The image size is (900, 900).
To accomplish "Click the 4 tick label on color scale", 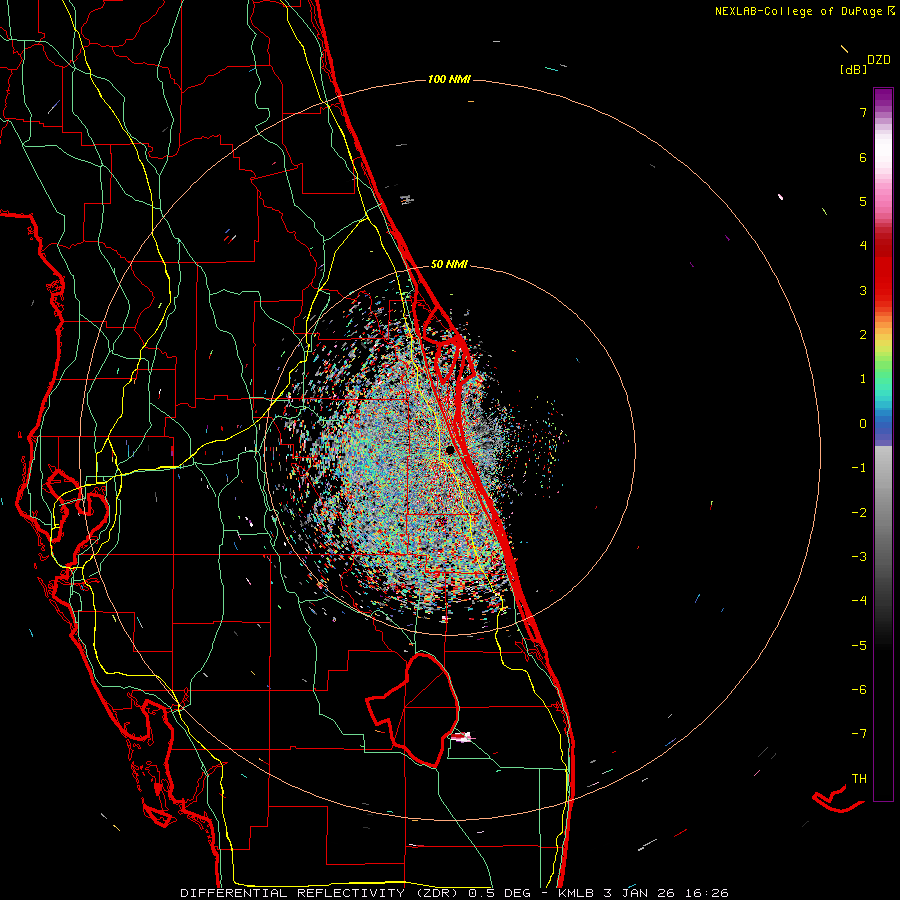I will point(863,246).
